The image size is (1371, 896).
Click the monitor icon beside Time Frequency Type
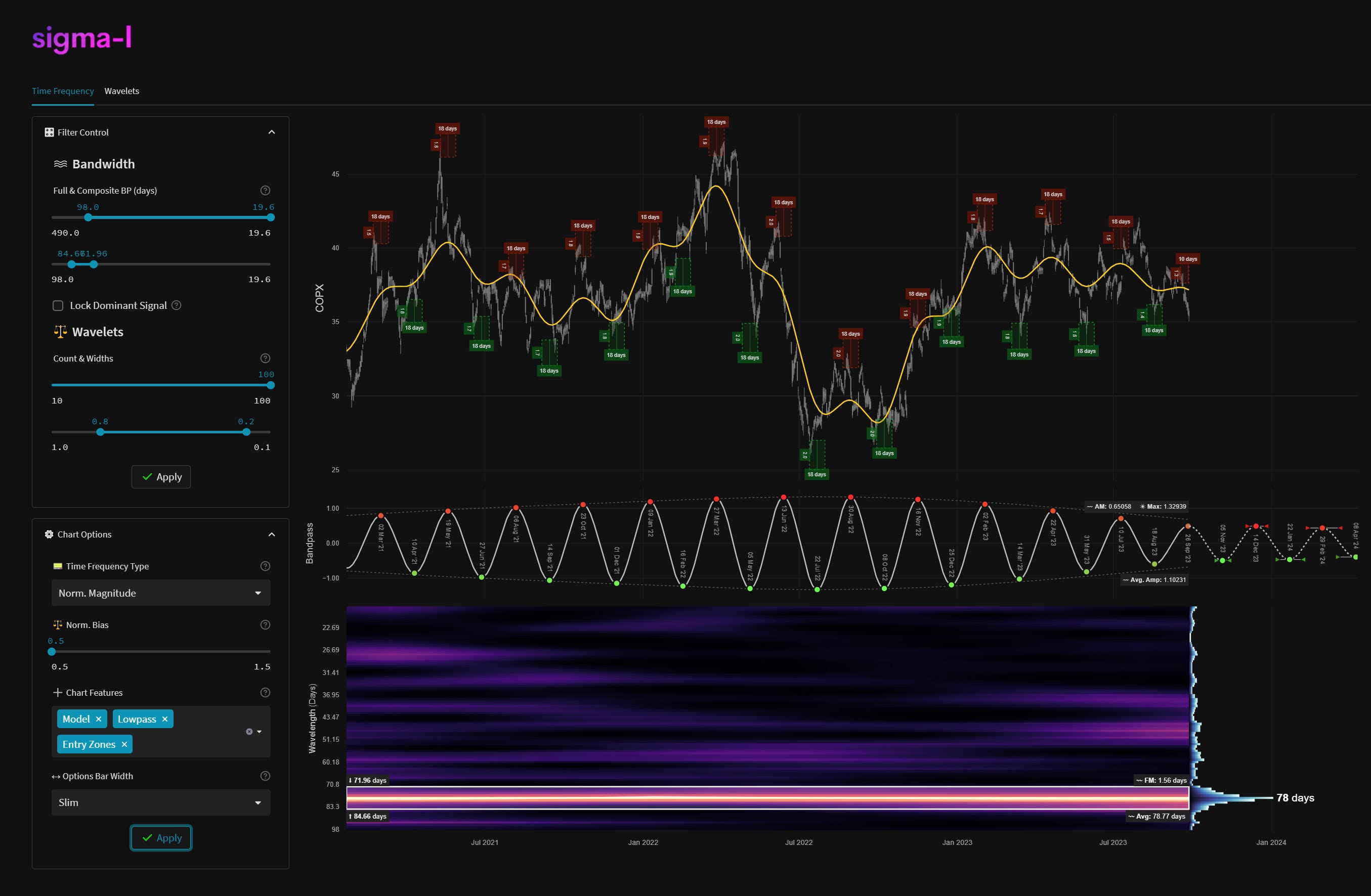[58, 566]
